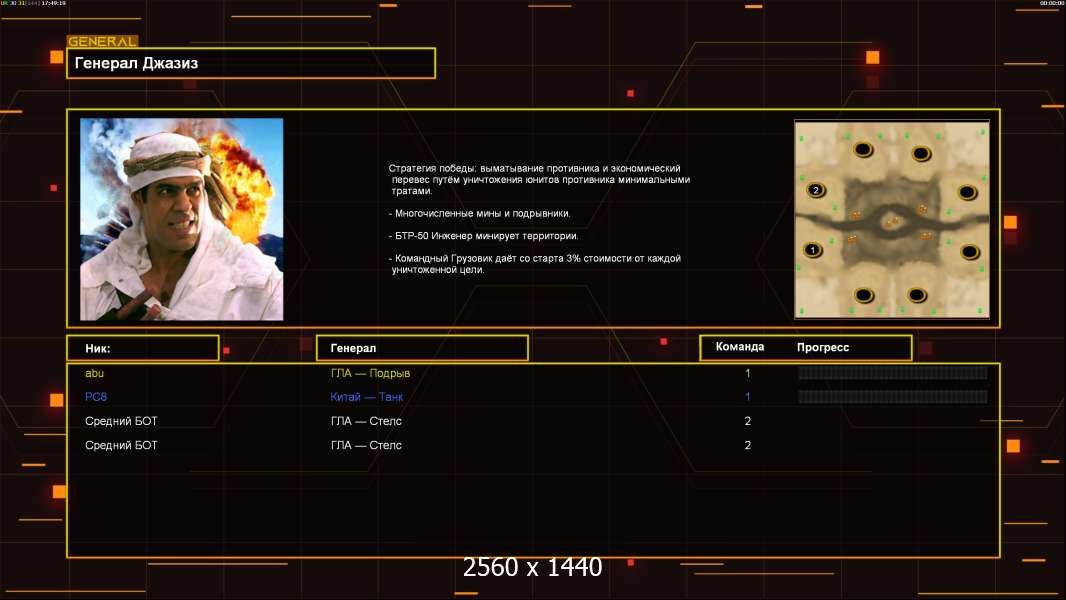Screen dimensions: 1066x600
Task: Click the 'Ник:' column header
Action: (143, 348)
